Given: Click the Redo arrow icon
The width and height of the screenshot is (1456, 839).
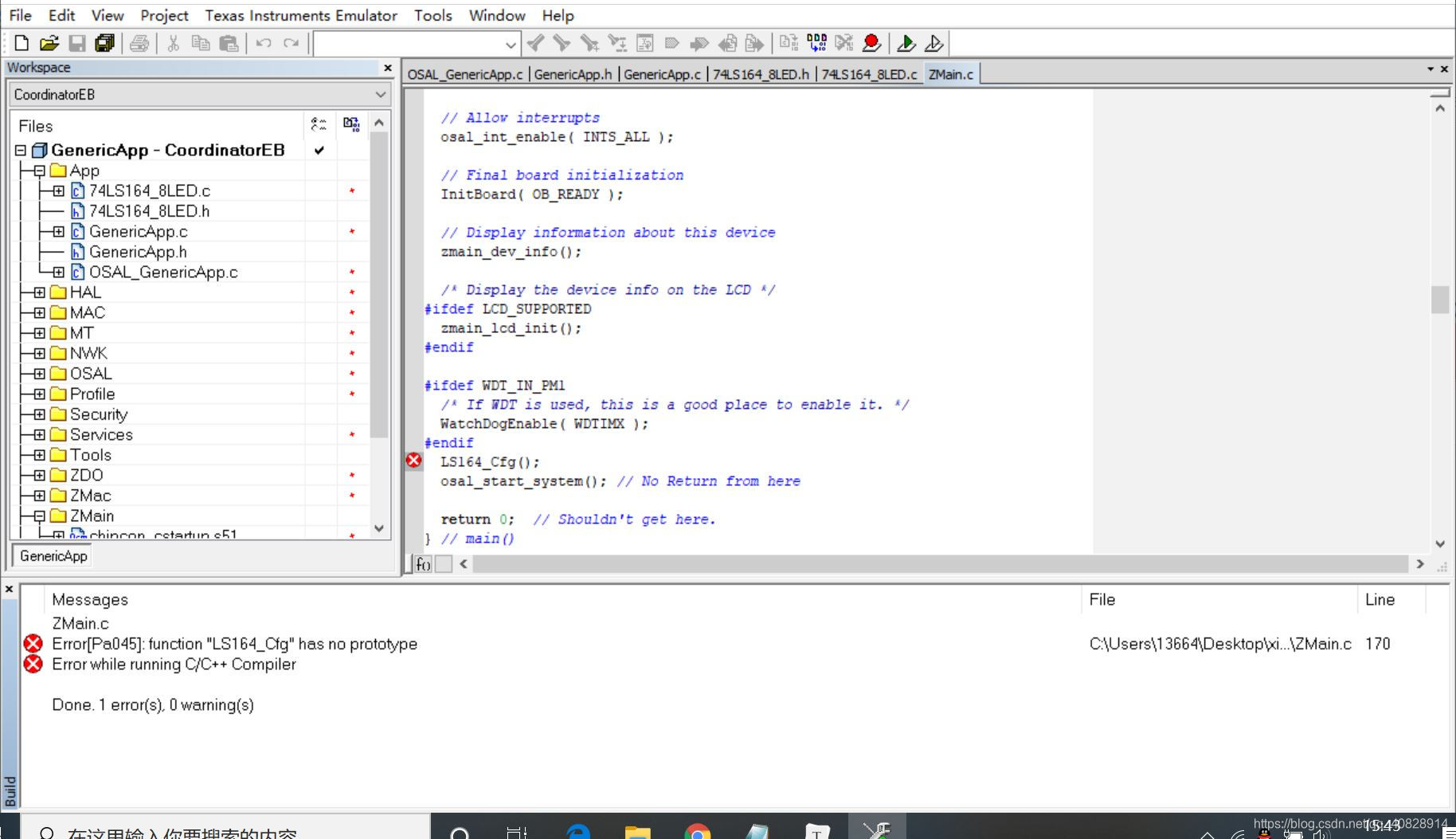Looking at the screenshot, I should (292, 43).
